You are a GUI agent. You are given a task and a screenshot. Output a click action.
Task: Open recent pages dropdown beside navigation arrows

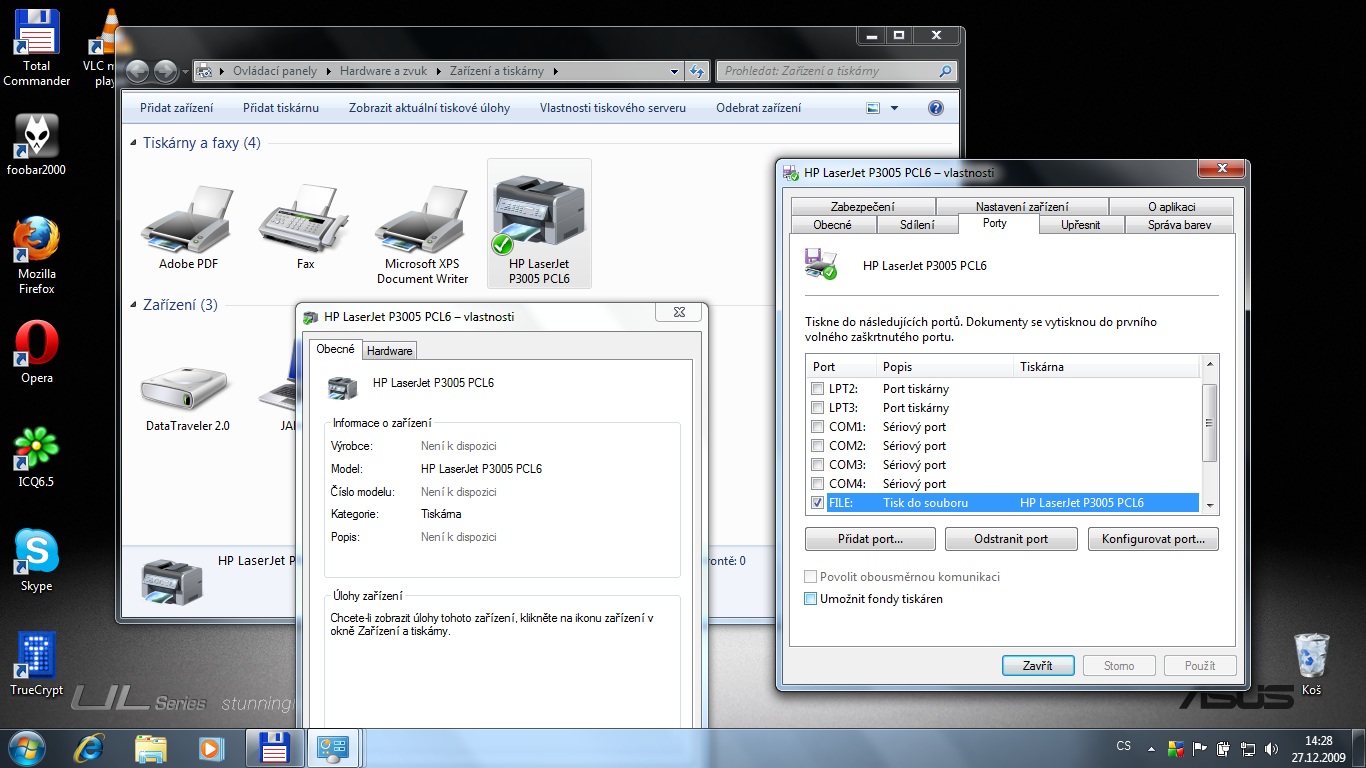pos(184,72)
